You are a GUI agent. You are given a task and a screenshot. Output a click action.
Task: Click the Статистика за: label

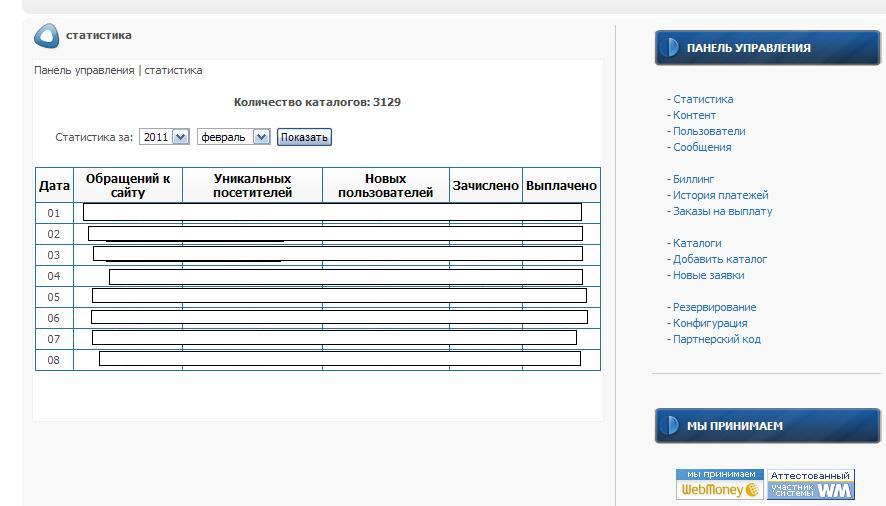point(94,137)
